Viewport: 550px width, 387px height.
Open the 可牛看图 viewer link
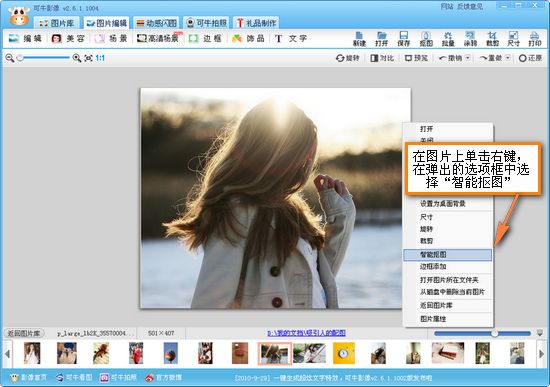(x=74, y=378)
